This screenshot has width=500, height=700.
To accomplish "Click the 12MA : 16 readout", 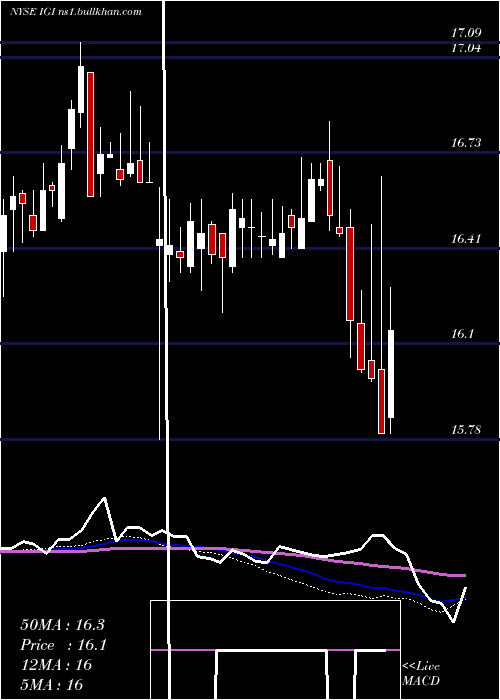I will pyautogui.click(x=56, y=665).
